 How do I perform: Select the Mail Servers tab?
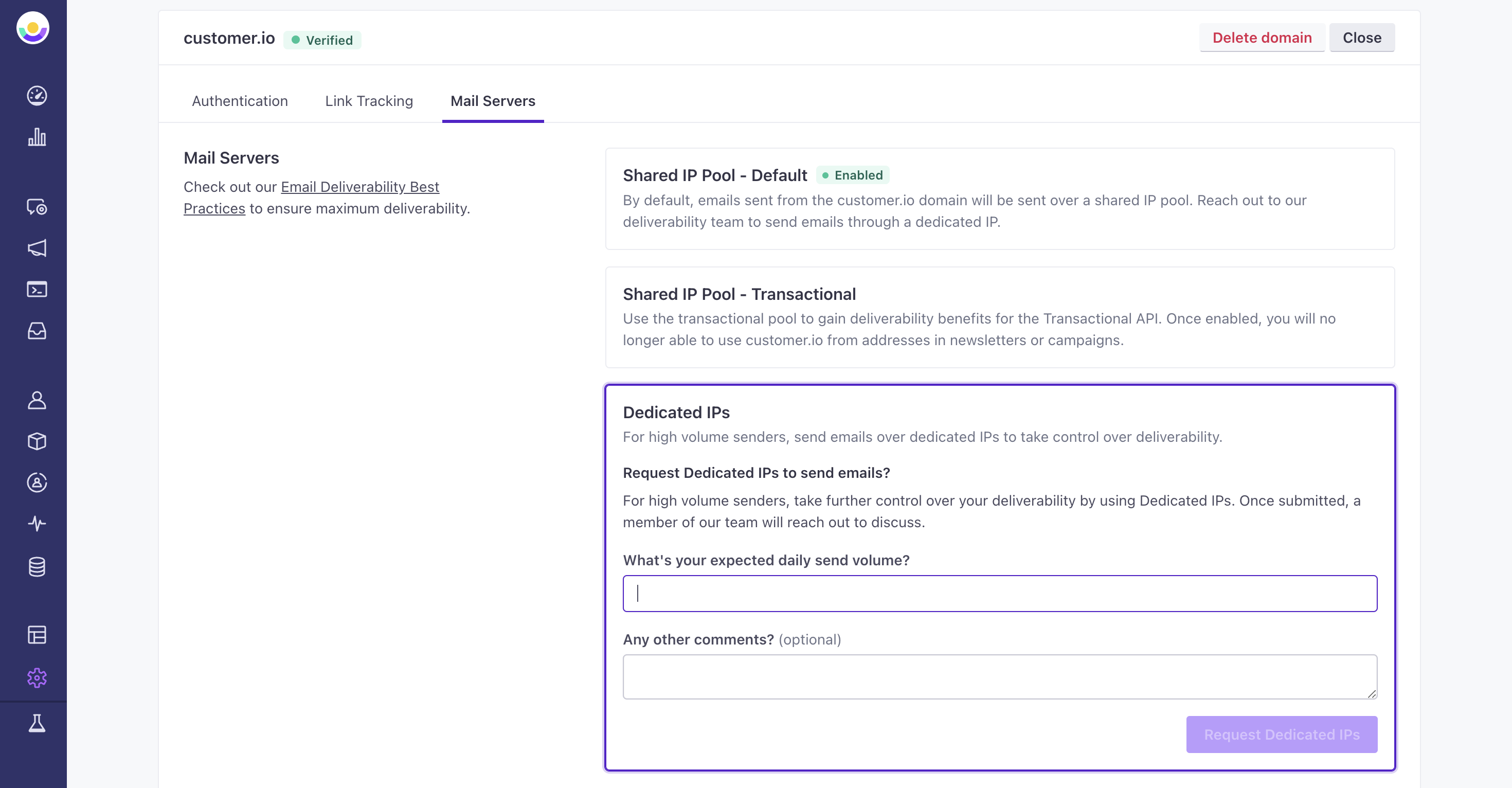(x=493, y=101)
